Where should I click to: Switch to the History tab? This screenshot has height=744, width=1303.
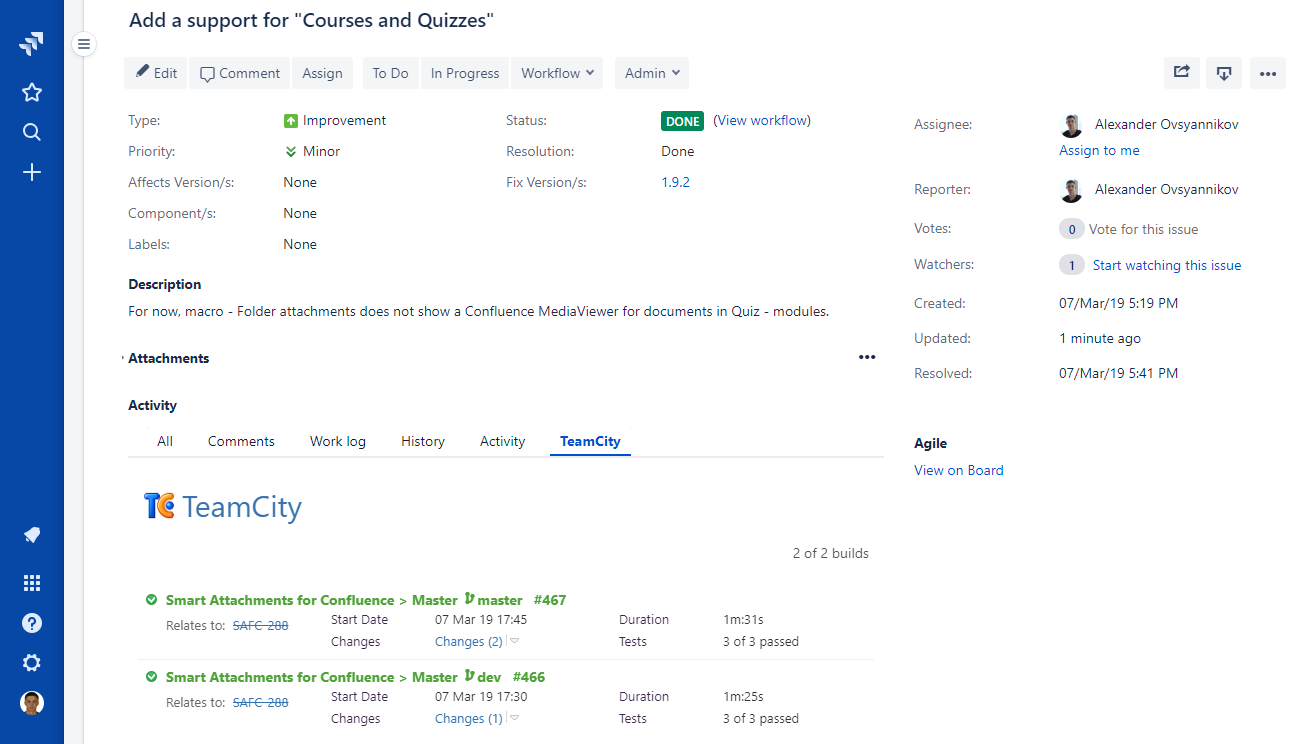coord(422,441)
